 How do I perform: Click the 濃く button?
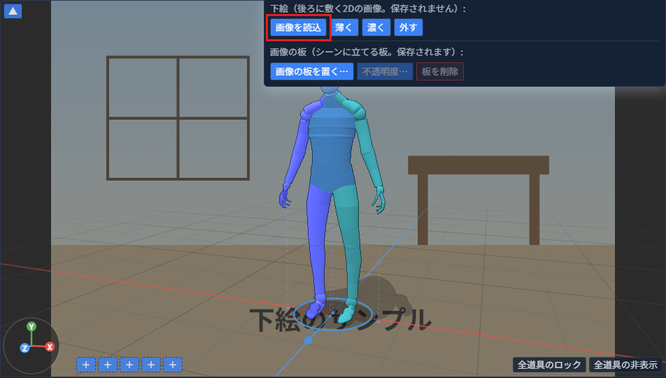(376, 28)
